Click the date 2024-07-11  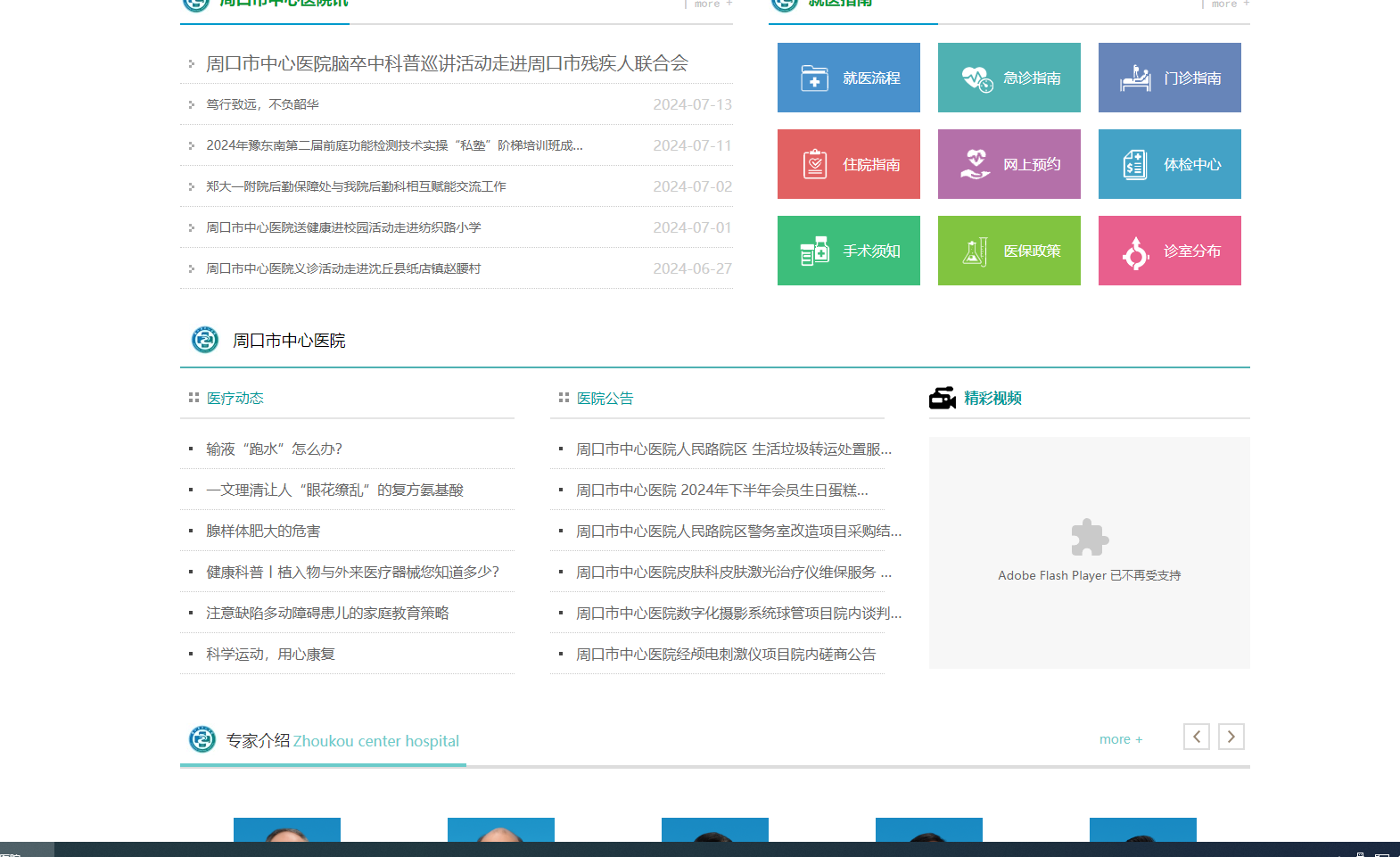pyautogui.click(x=692, y=145)
